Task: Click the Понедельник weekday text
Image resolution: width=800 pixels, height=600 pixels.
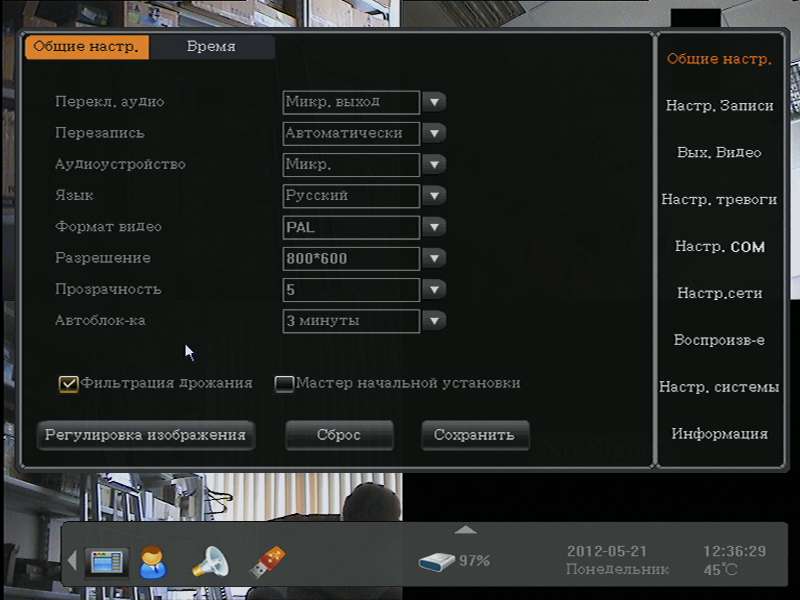Action: click(x=617, y=569)
